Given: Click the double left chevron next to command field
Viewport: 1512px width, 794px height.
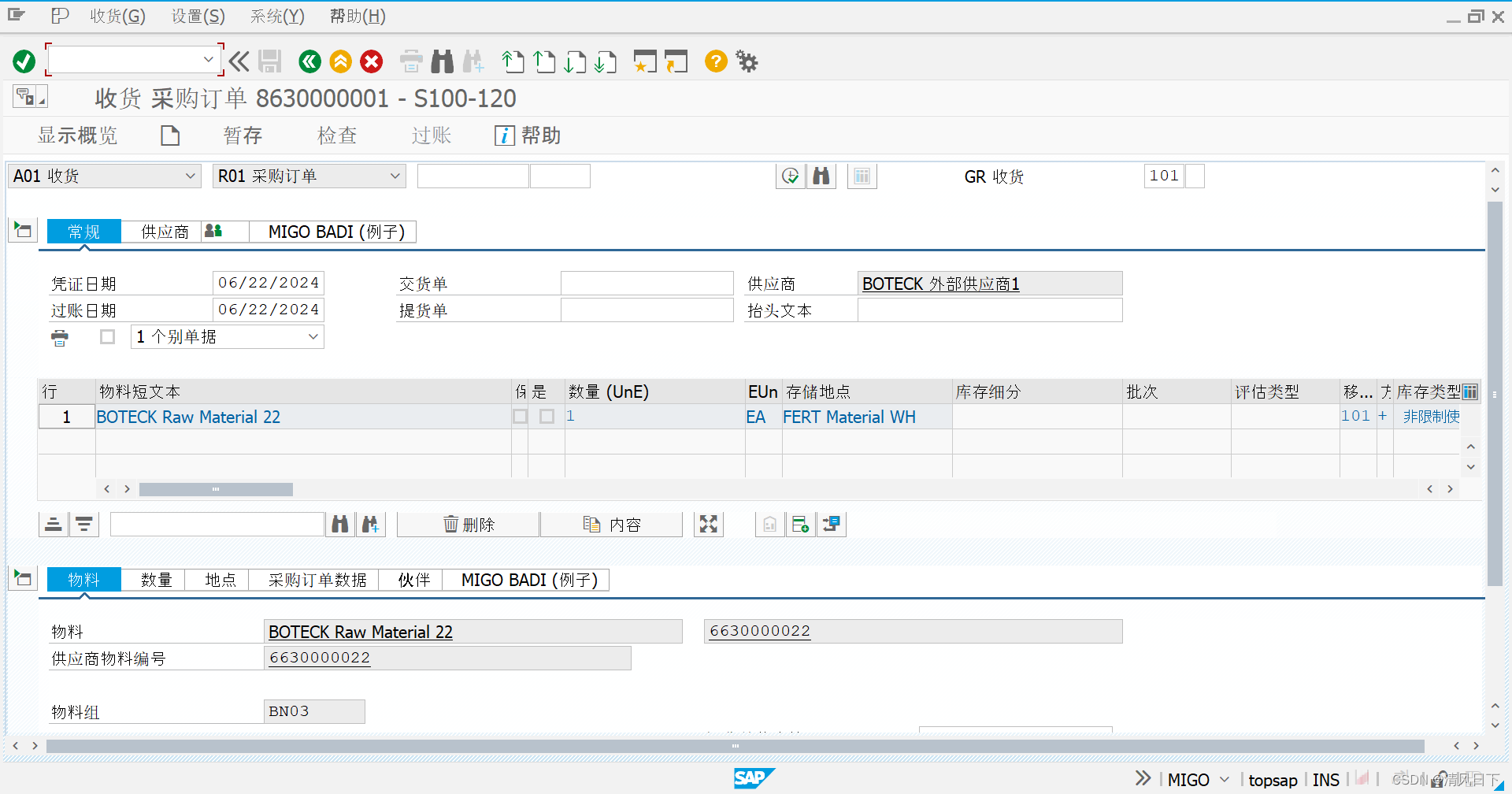Looking at the screenshot, I should click(239, 61).
